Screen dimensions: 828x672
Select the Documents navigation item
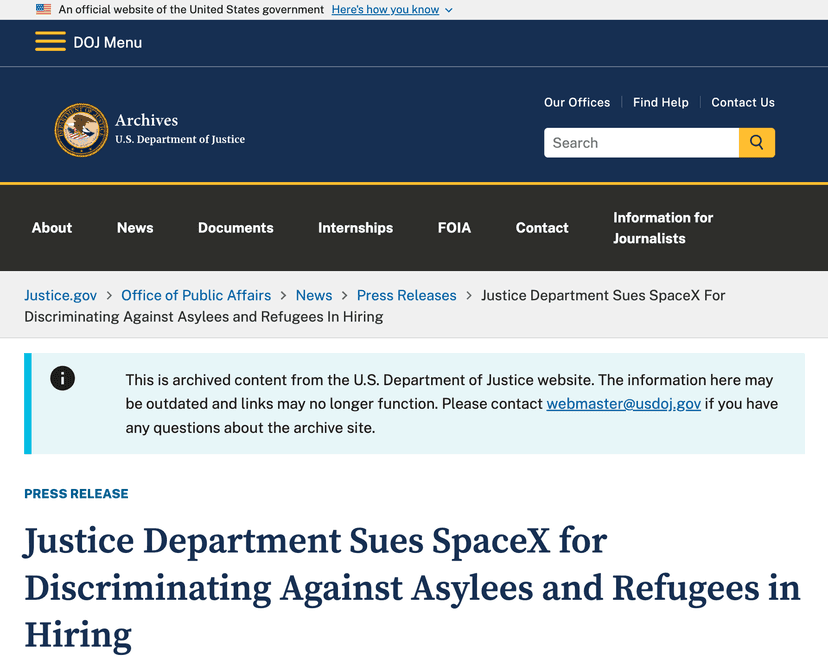tap(235, 227)
